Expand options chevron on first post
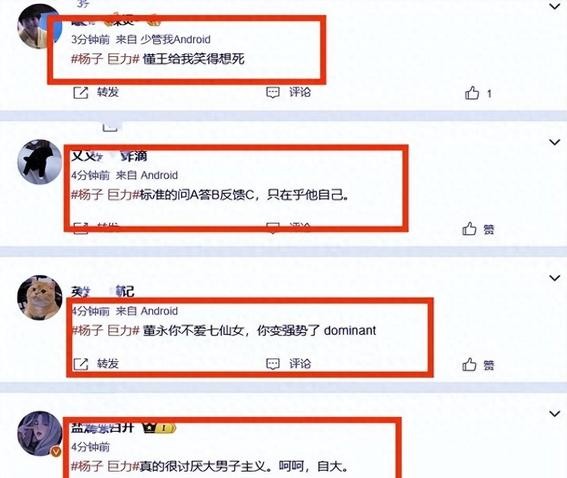 554,6
